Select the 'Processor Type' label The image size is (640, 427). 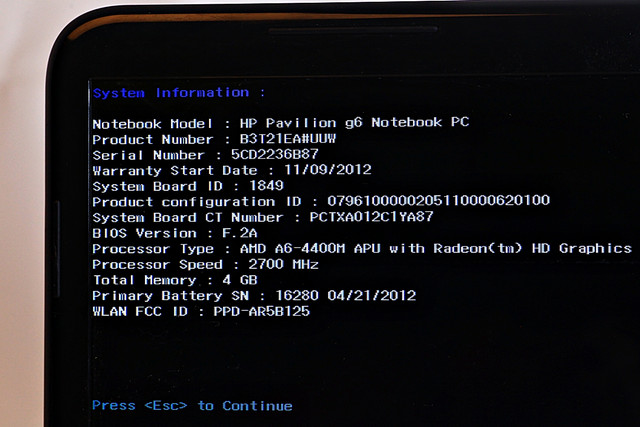click(x=153, y=249)
